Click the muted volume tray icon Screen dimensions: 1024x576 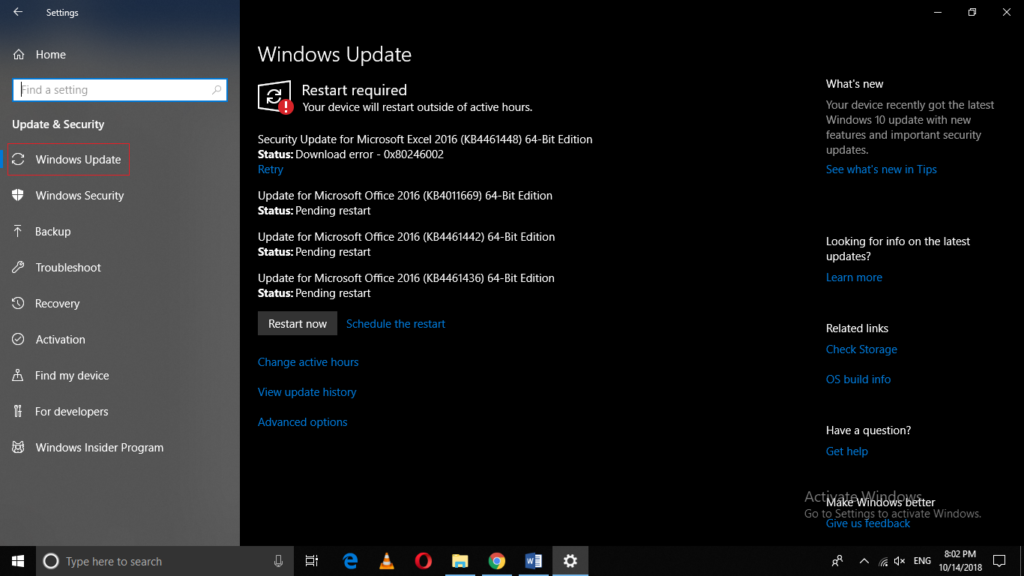click(900, 561)
